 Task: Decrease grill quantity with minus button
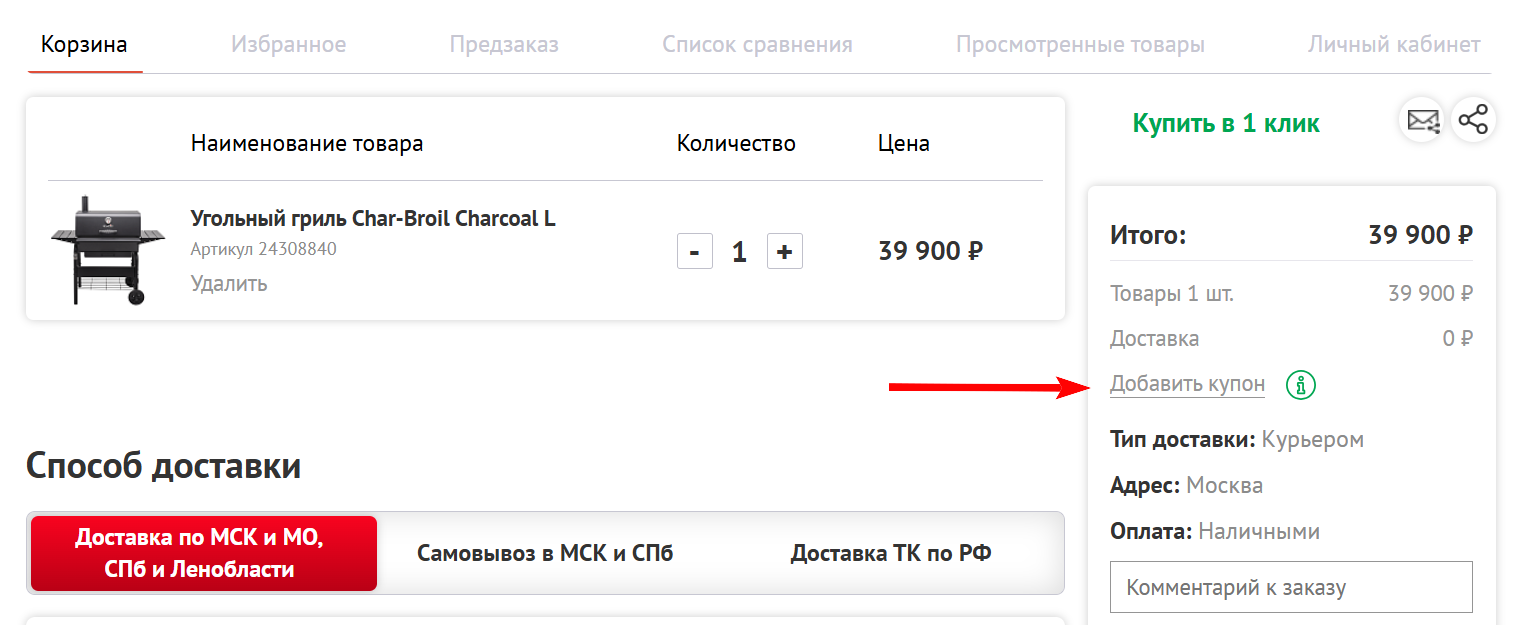(695, 252)
